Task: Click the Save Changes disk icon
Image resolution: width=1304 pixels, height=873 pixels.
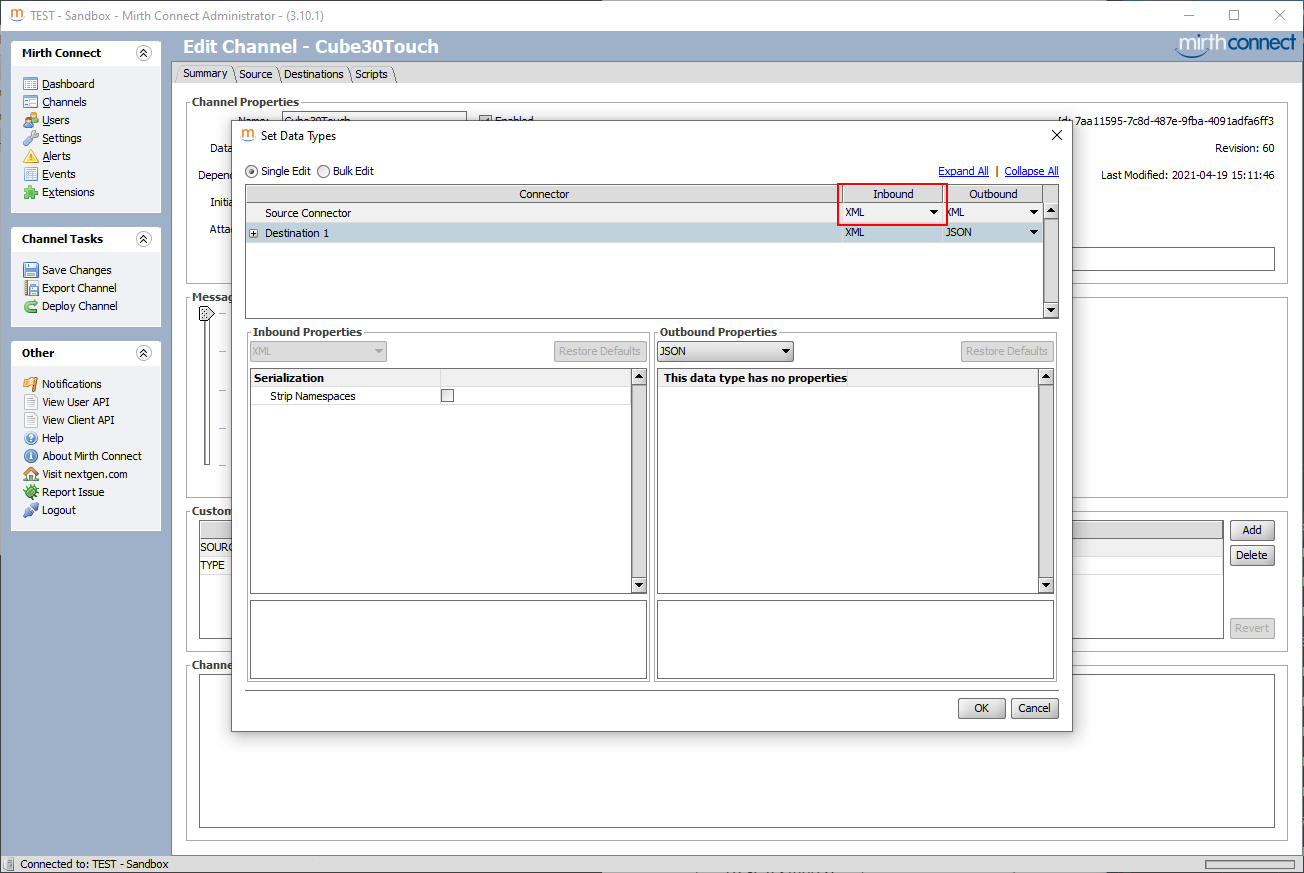Action: pos(31,270)
